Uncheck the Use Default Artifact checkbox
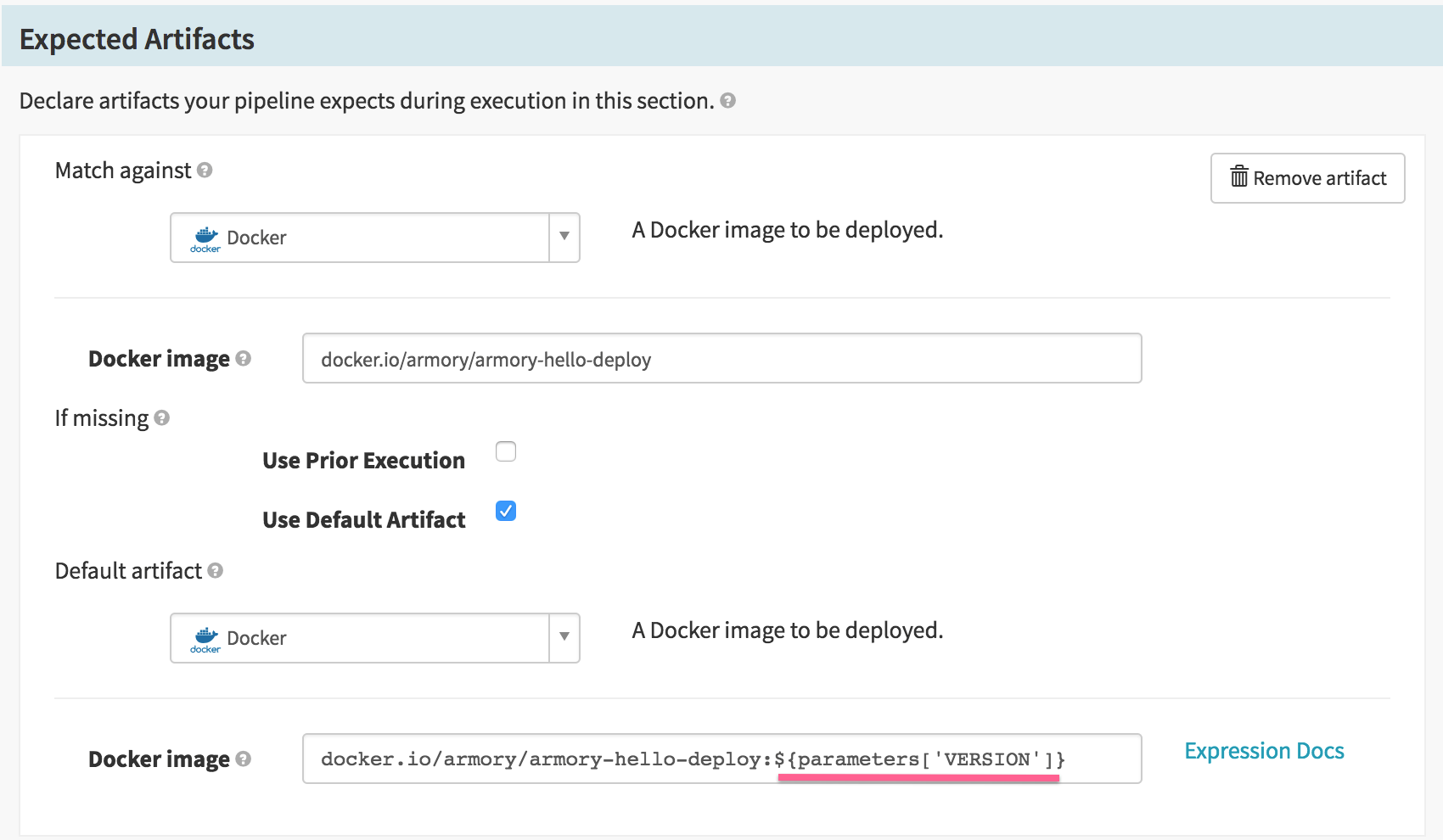The width and height of the screenshot is (1443, 840). (x=506, y=511)
